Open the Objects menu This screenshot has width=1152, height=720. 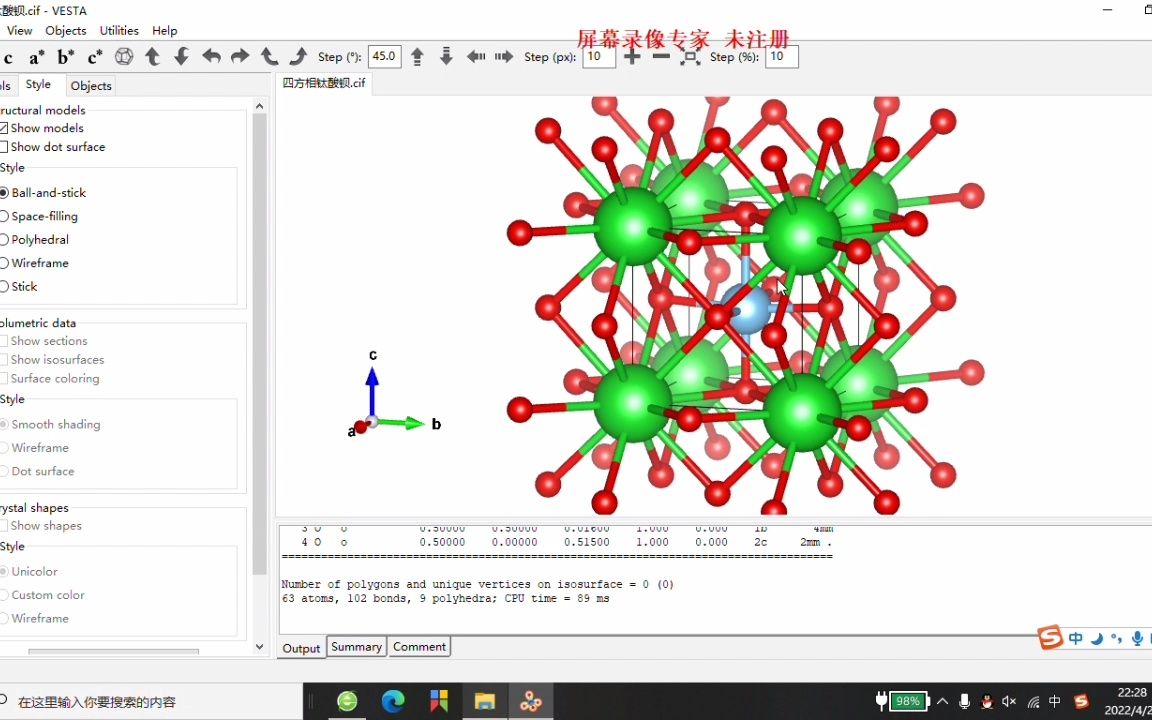65,30
